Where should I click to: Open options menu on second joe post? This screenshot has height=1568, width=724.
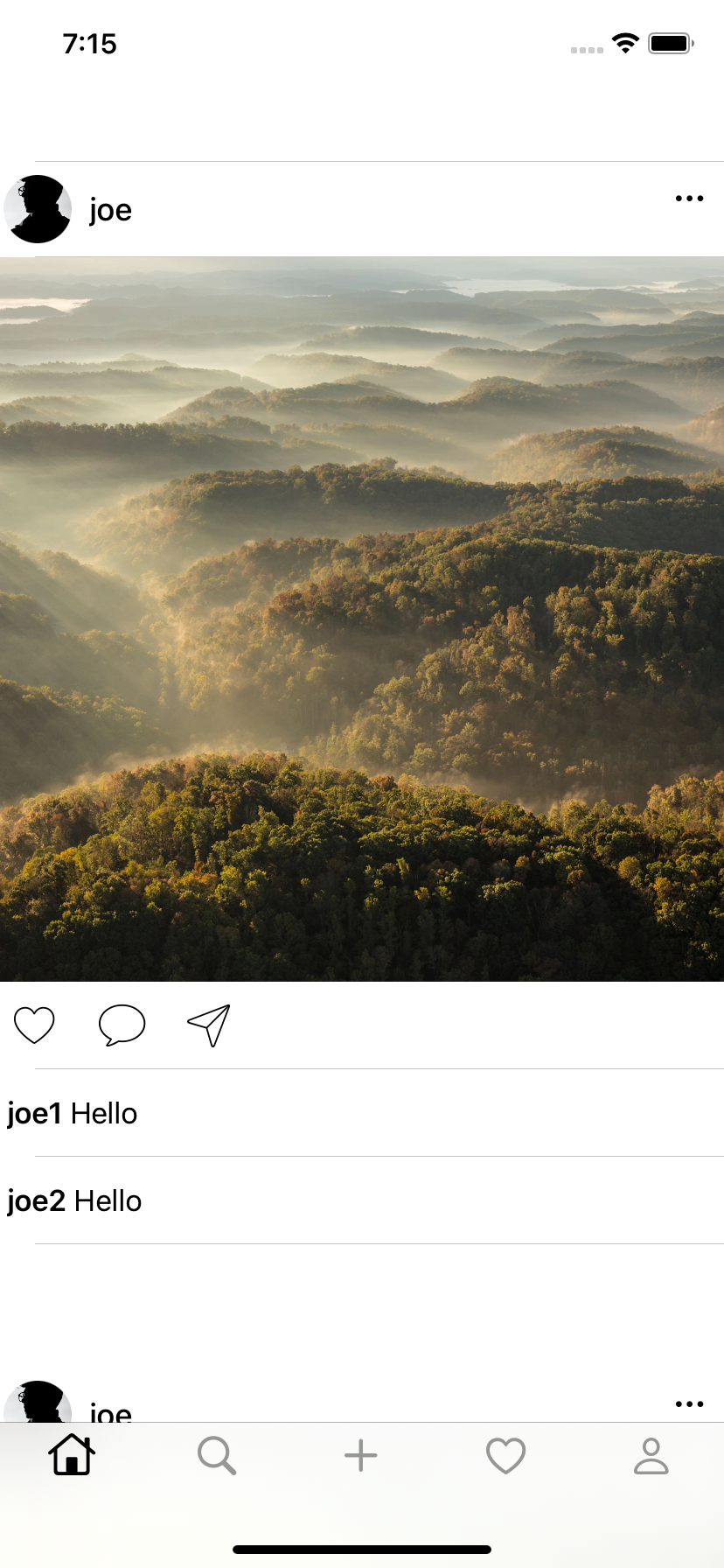[x=689, y=1403]
